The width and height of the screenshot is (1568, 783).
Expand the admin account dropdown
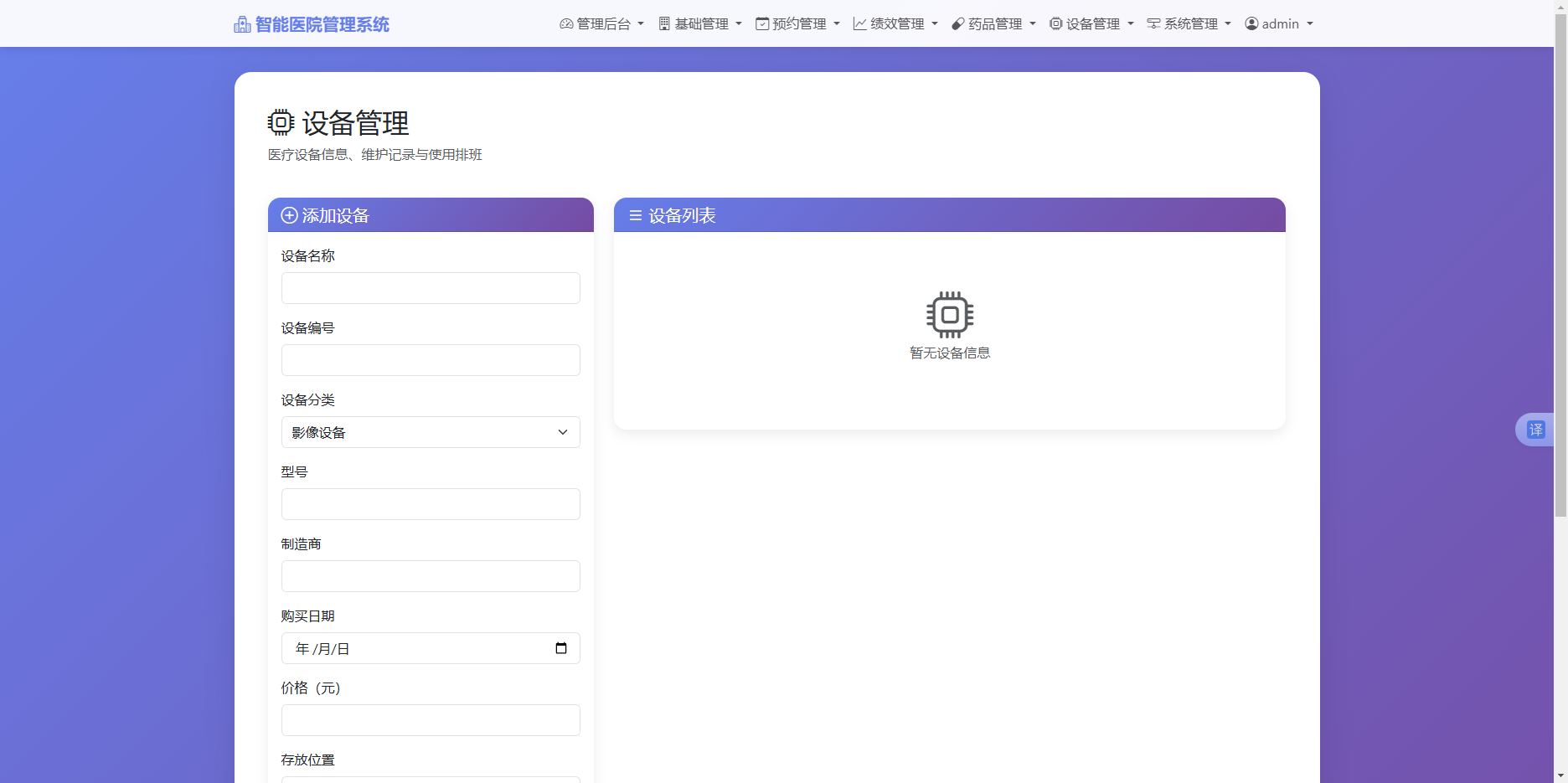point(1279,23)
